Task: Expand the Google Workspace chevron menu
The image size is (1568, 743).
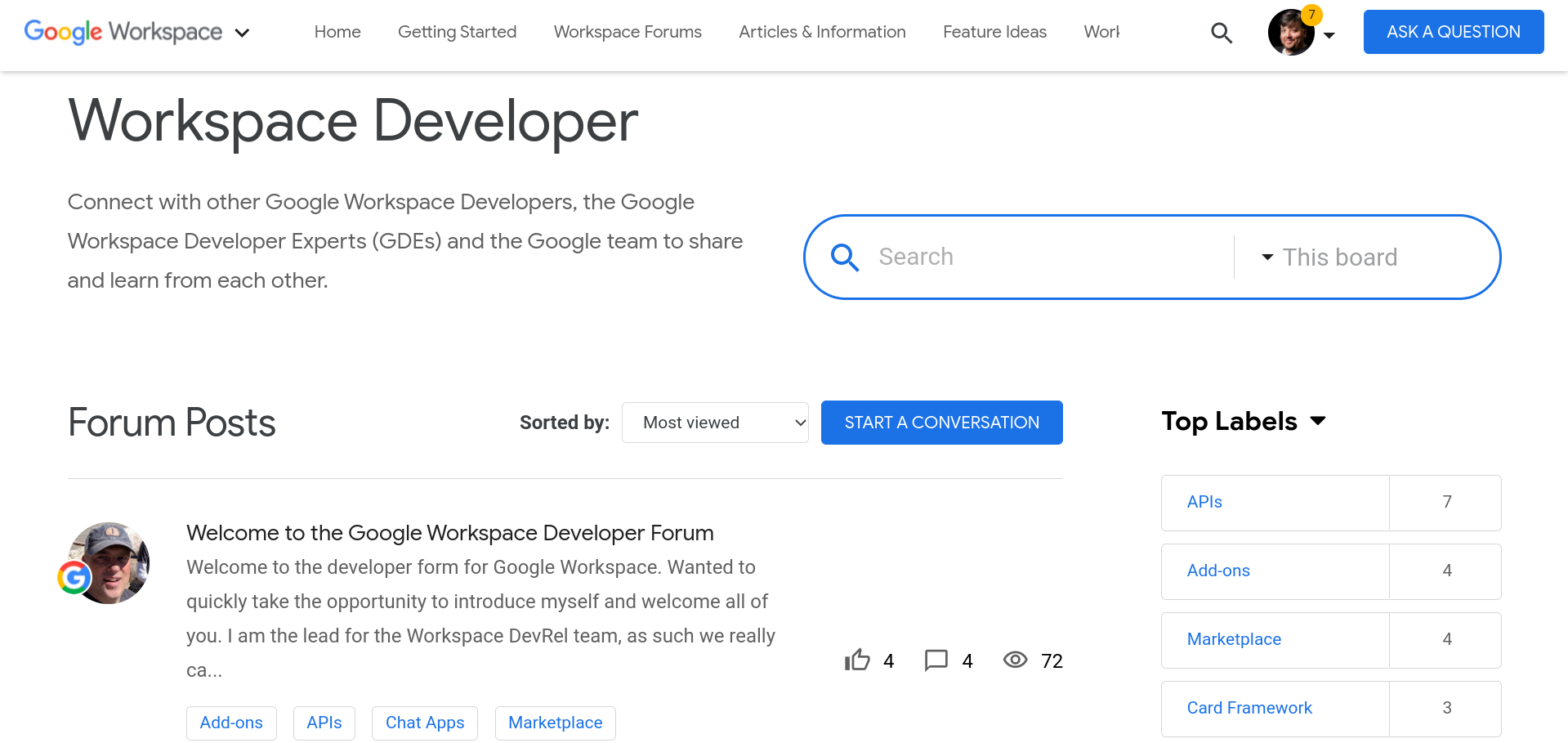Action: point(242,33)
